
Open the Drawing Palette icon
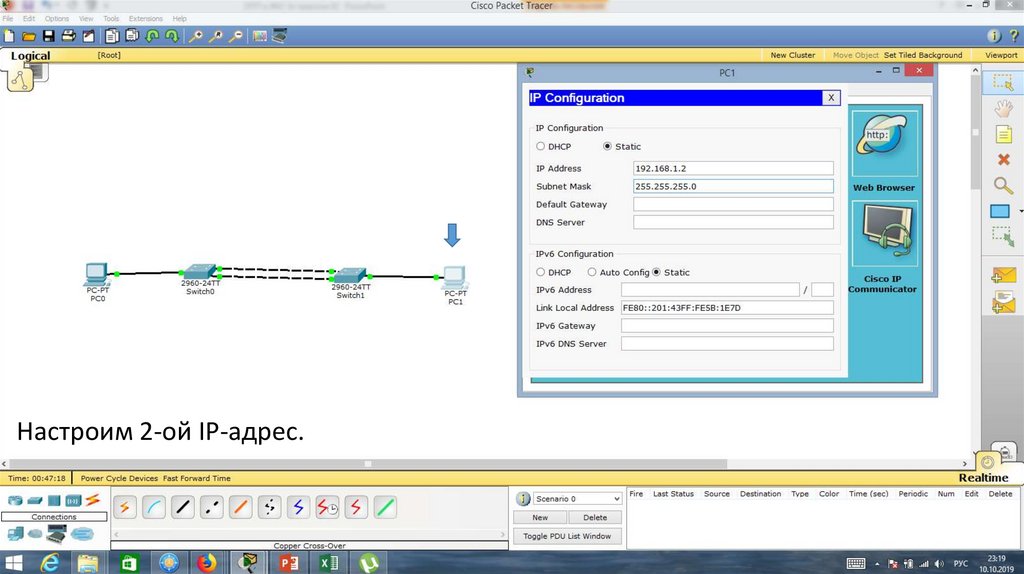(260, 37)
